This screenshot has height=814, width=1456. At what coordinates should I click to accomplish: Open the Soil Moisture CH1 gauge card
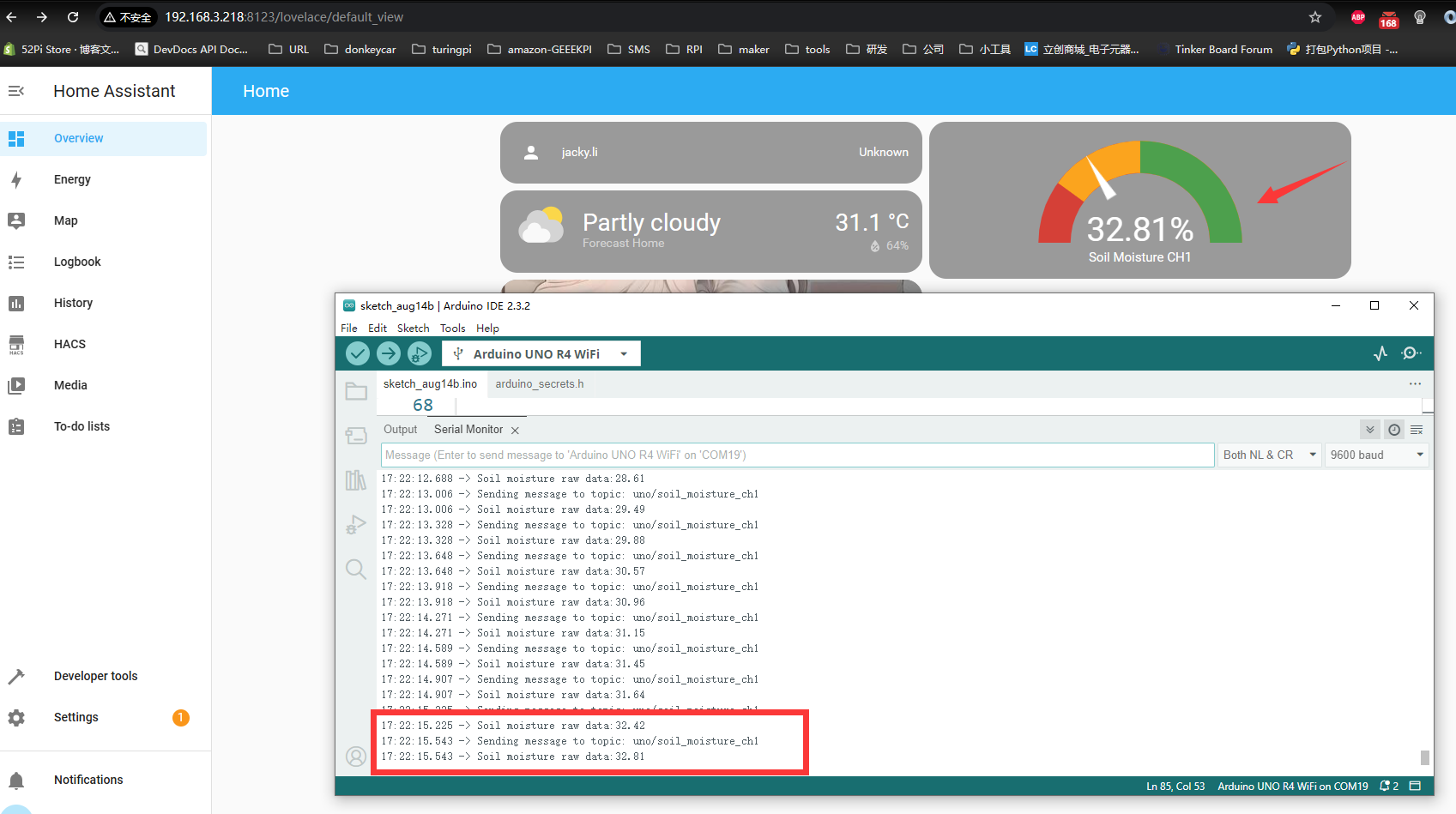point(1140,200)
